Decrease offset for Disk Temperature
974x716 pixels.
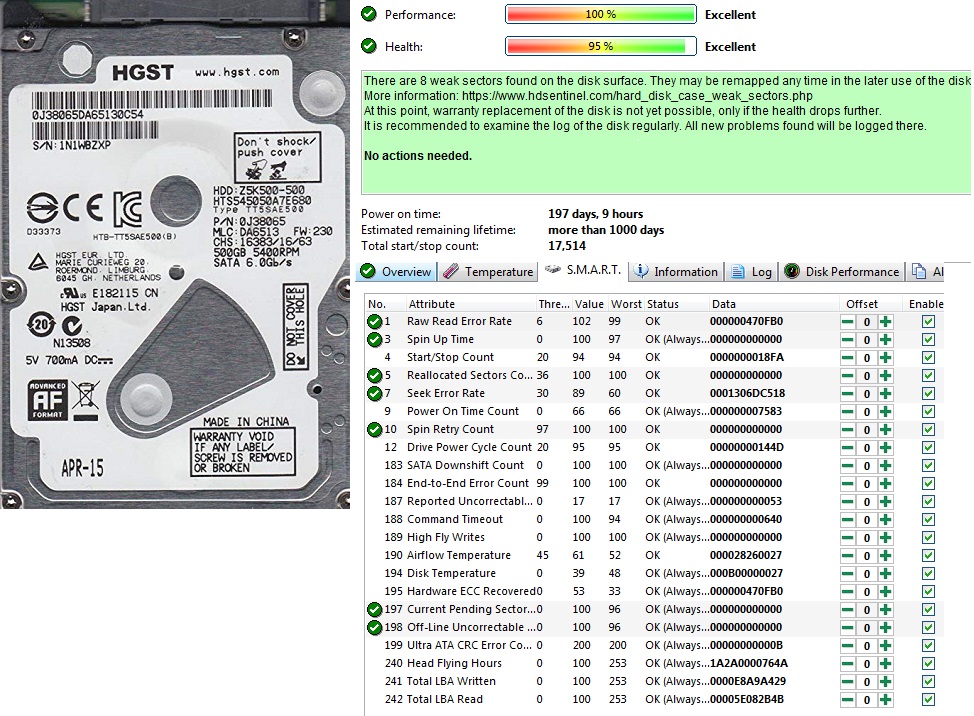pyautogui.click(x=847, y=574)
